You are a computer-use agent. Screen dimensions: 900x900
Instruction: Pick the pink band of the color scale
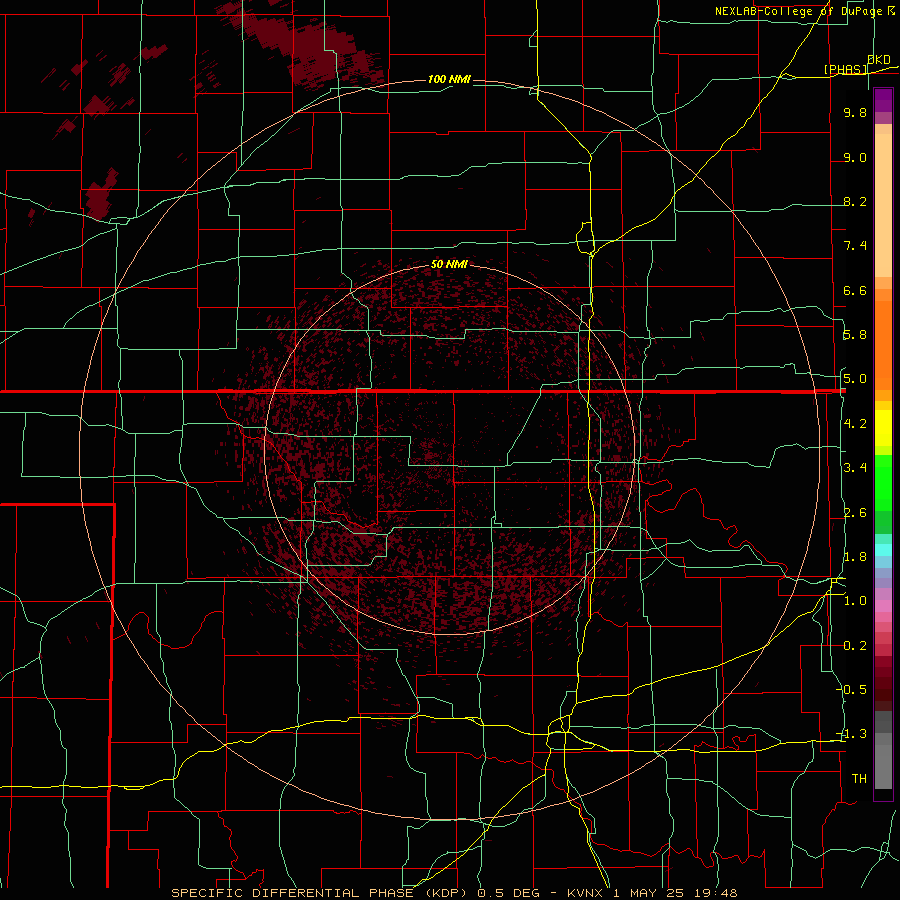(x=883, y=606)
